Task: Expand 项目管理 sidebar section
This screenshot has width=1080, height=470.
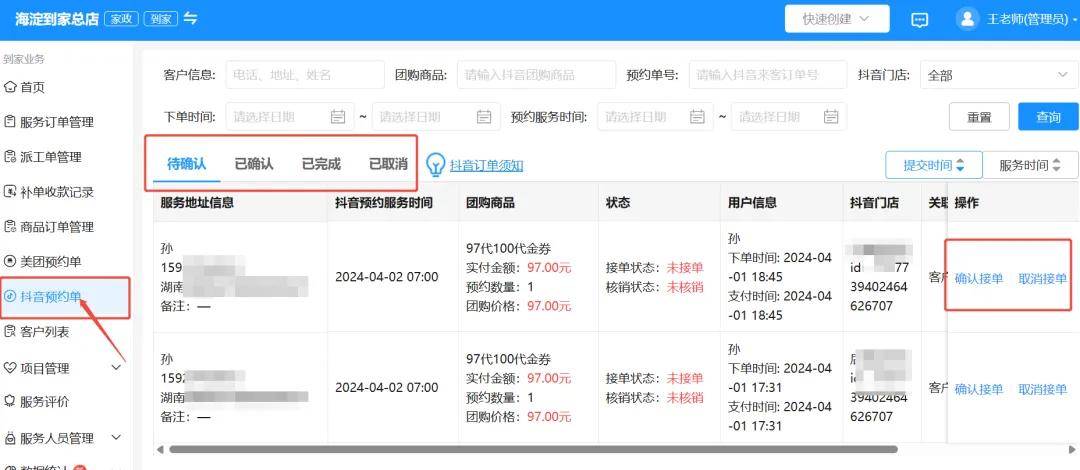Action: (x=64, y=368)
